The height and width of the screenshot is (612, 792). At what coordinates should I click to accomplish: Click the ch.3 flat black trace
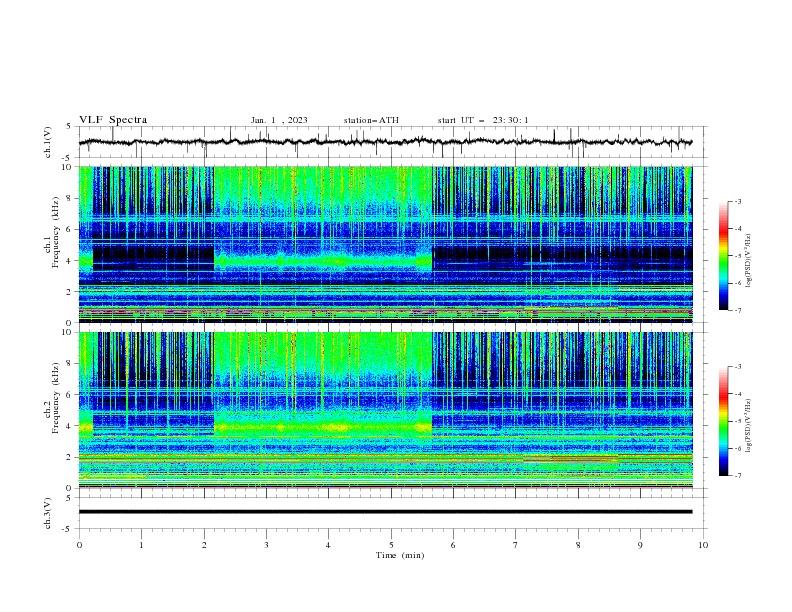(385, 512)
